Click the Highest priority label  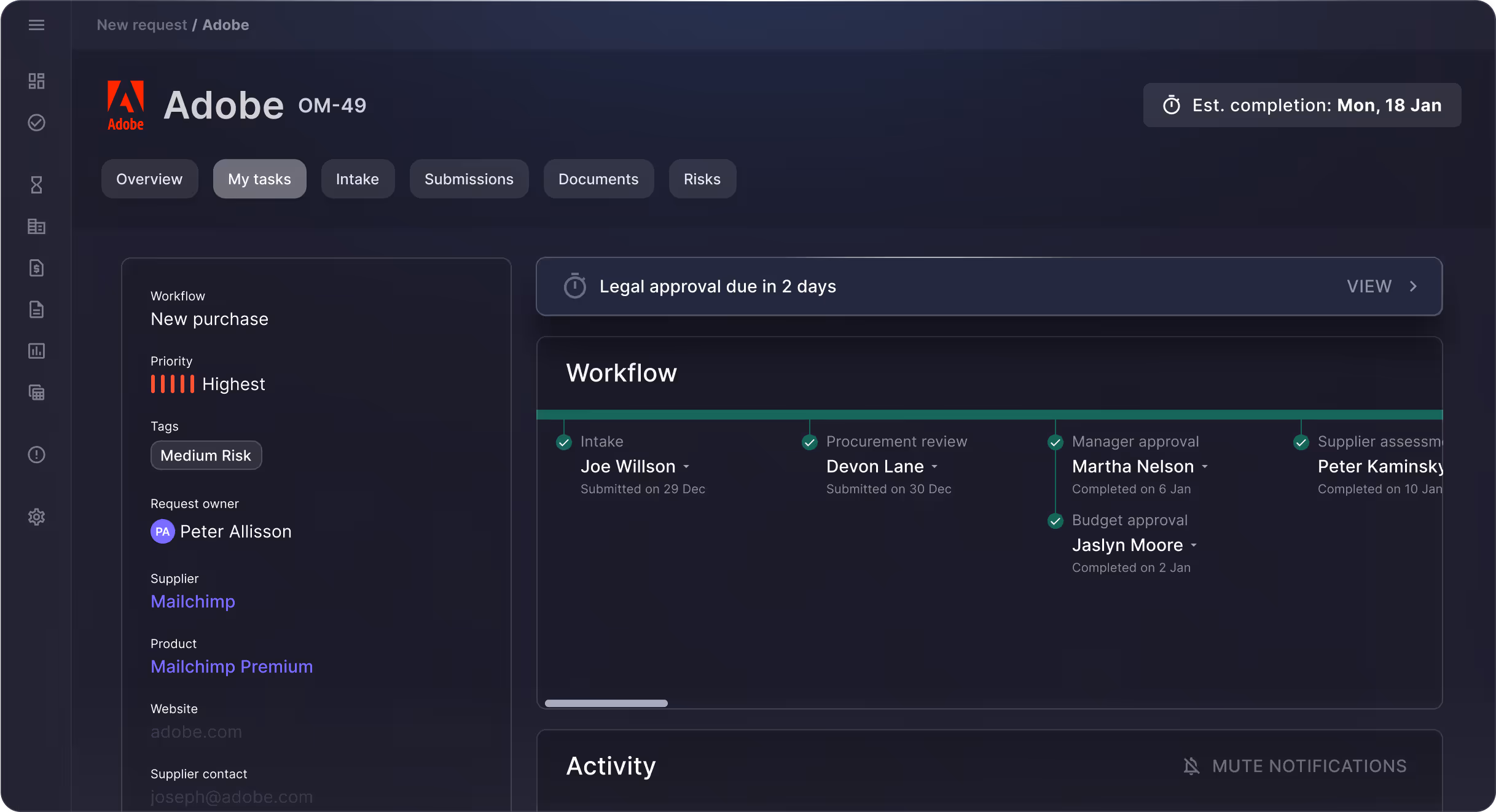coord(233,384)
